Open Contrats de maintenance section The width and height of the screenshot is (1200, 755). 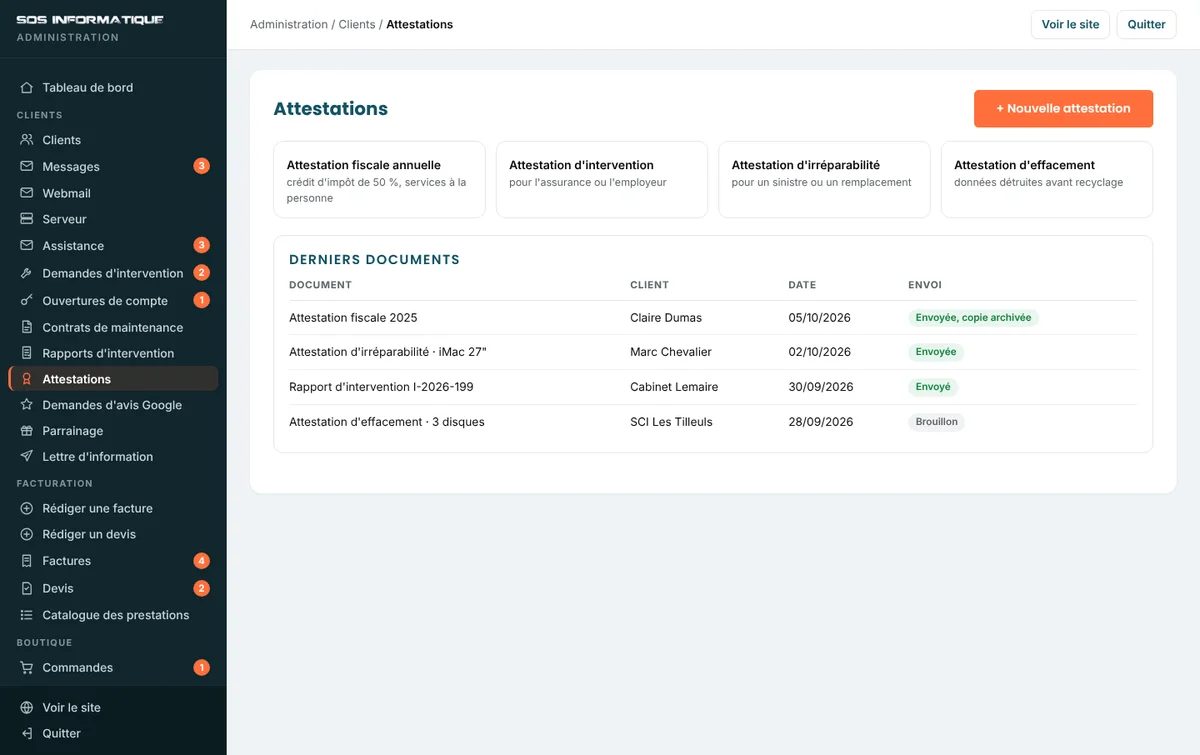113,327
